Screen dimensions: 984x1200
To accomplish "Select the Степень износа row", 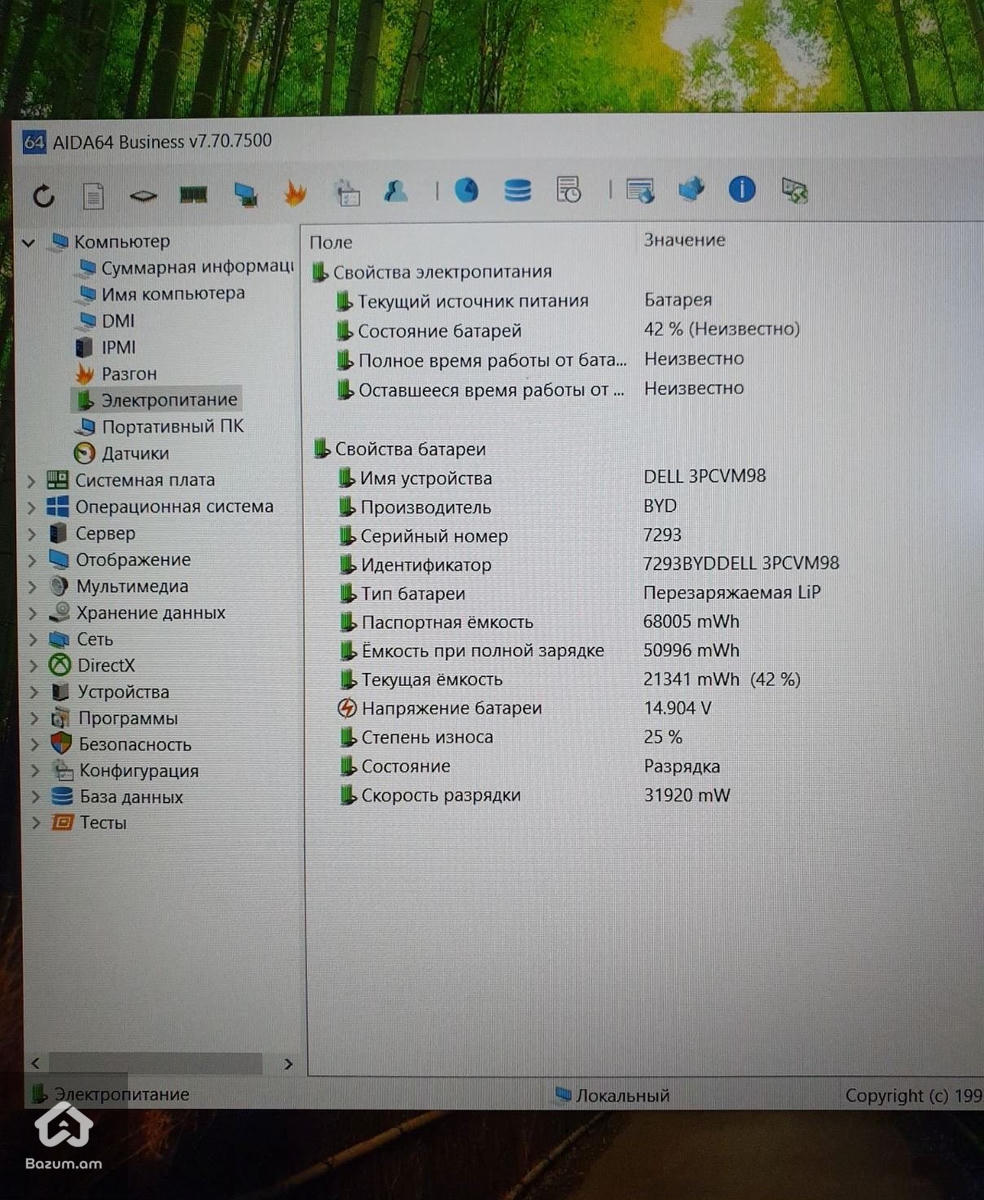I will (x=416, y=738).
